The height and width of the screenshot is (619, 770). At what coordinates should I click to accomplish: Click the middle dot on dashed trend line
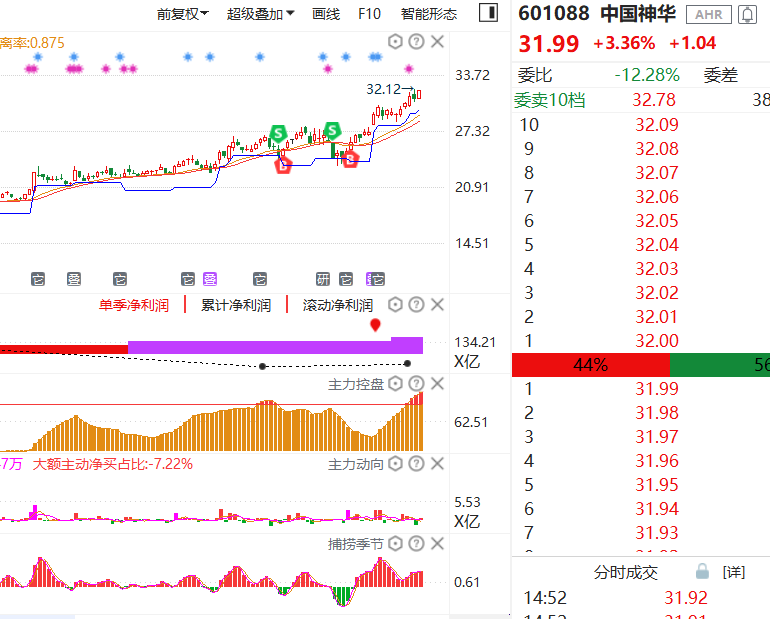[x=262, y=366]
